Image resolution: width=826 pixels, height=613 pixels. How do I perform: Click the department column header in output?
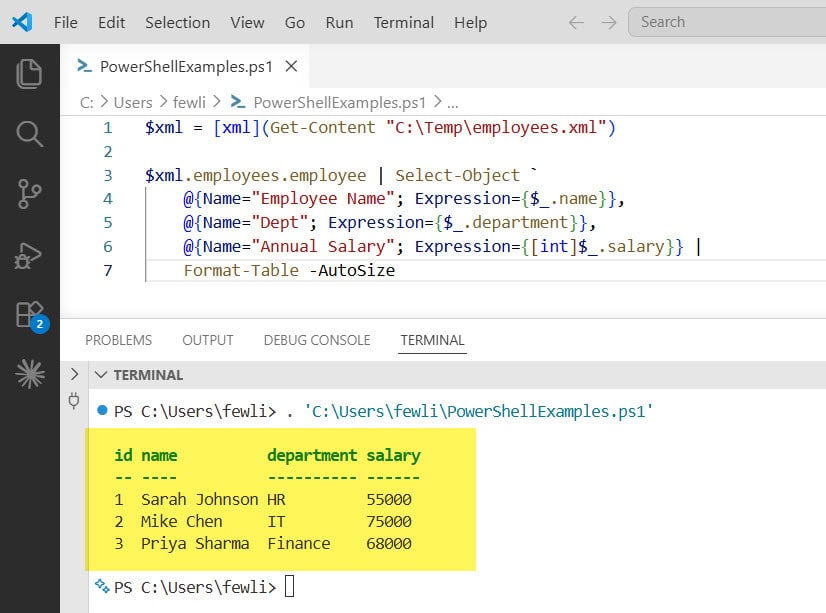pos(312,455)
